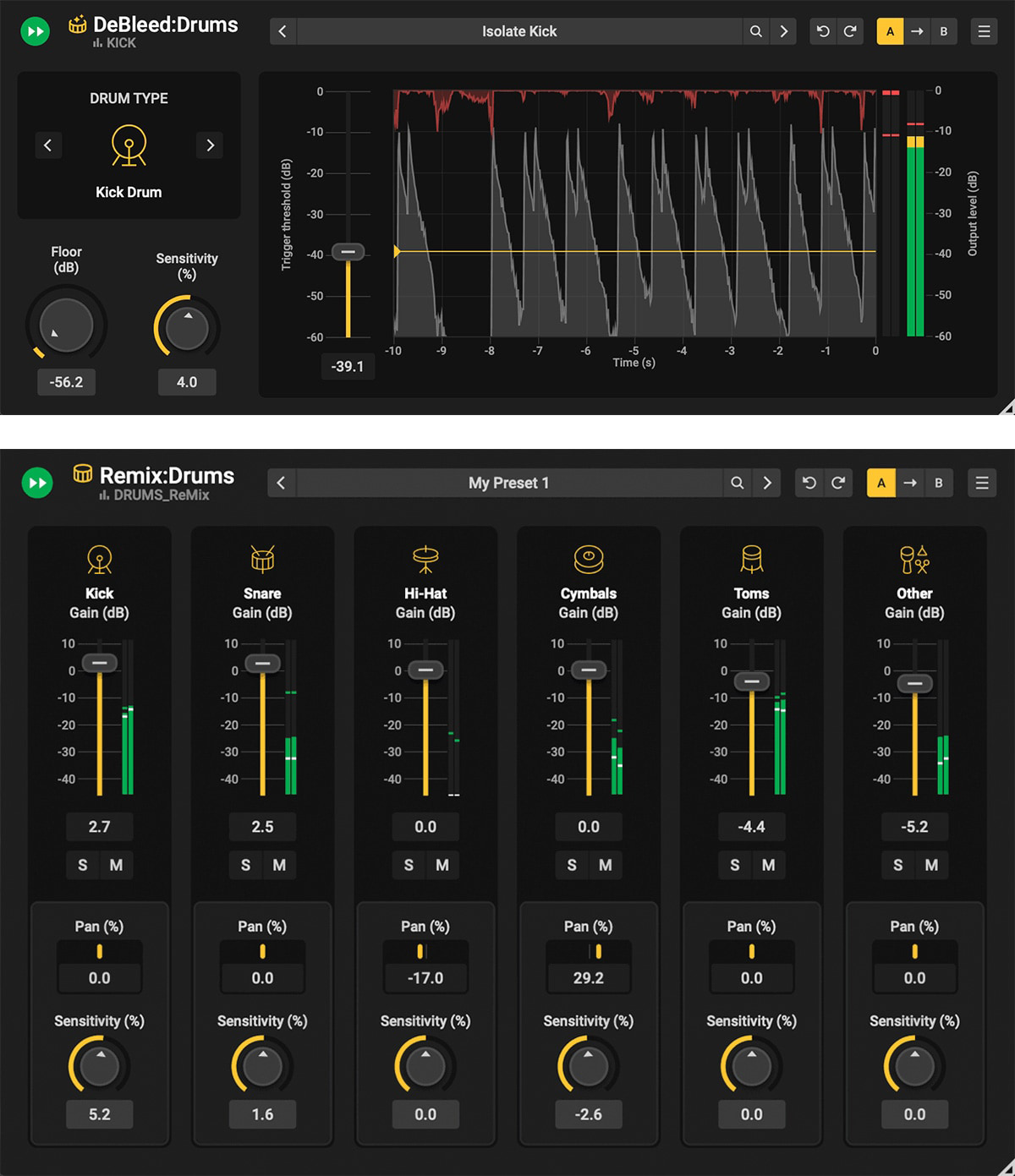This screenshot has height=1176, width=1015.
Task: Click the DeBleed:Drums drum logo icon
Action: [78, 25]
